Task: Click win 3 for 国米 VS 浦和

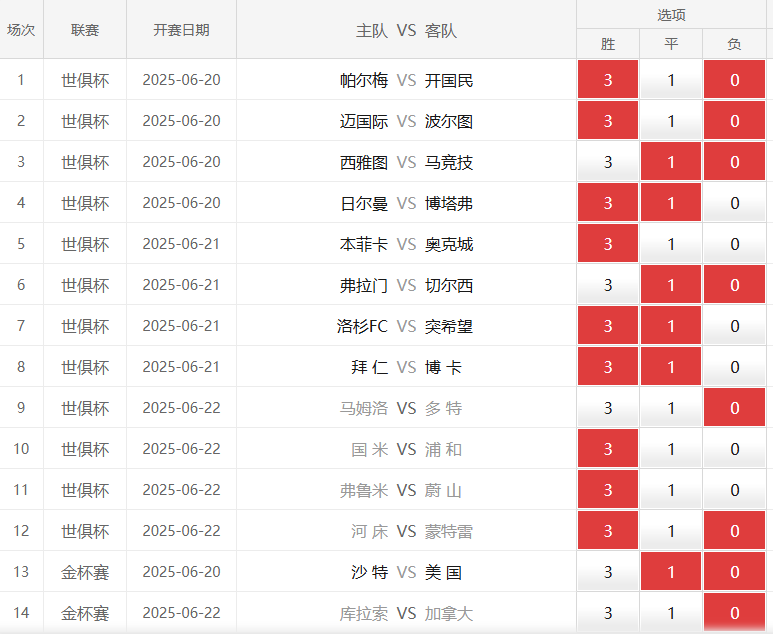Action: 608,448
